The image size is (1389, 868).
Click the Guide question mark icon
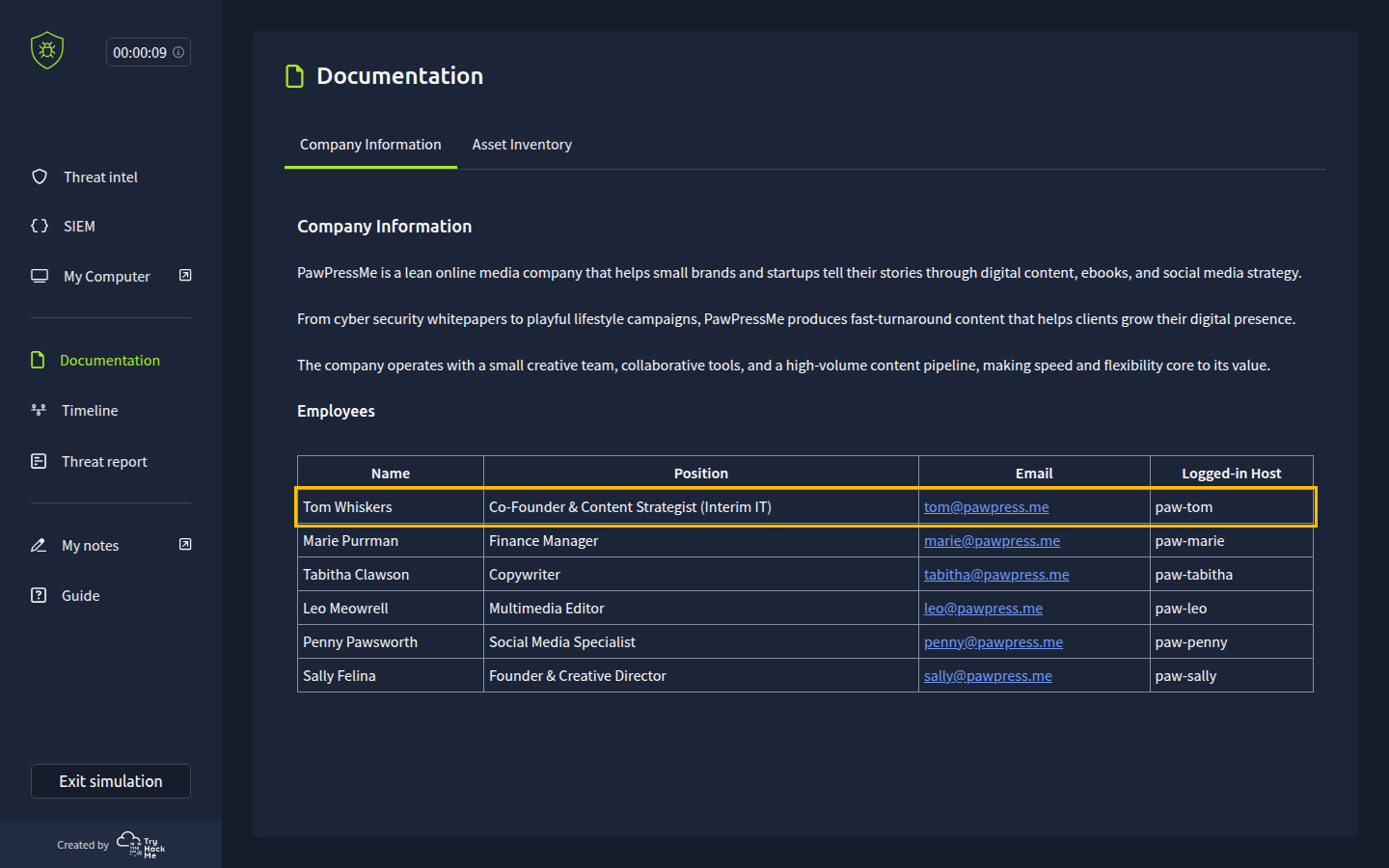click(x=39, y=595)
